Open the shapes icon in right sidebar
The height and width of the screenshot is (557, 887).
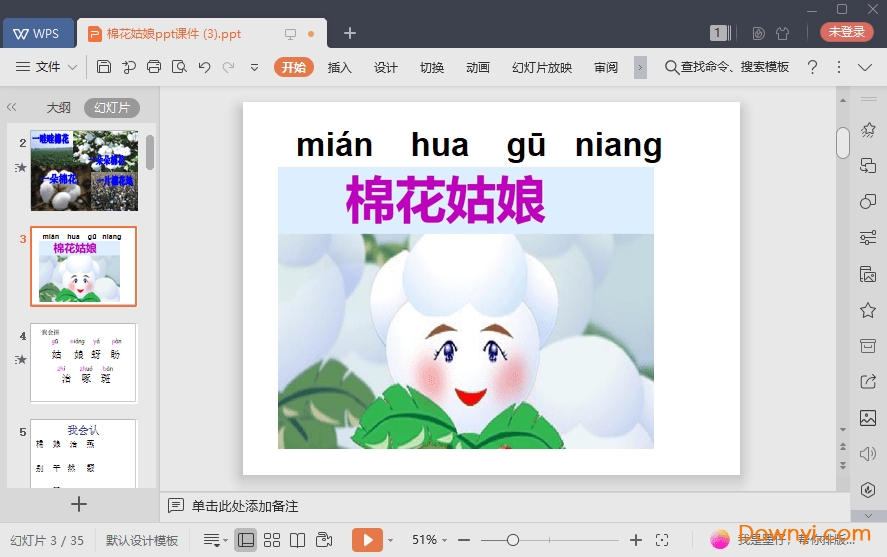pyautogui.click(x=868, y=202)
